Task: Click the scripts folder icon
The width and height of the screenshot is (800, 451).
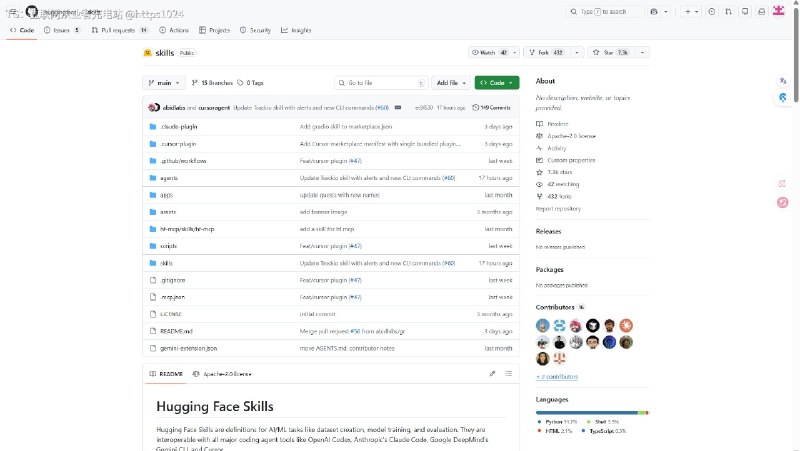Action: pyautogui.click(x=153, y=246)
